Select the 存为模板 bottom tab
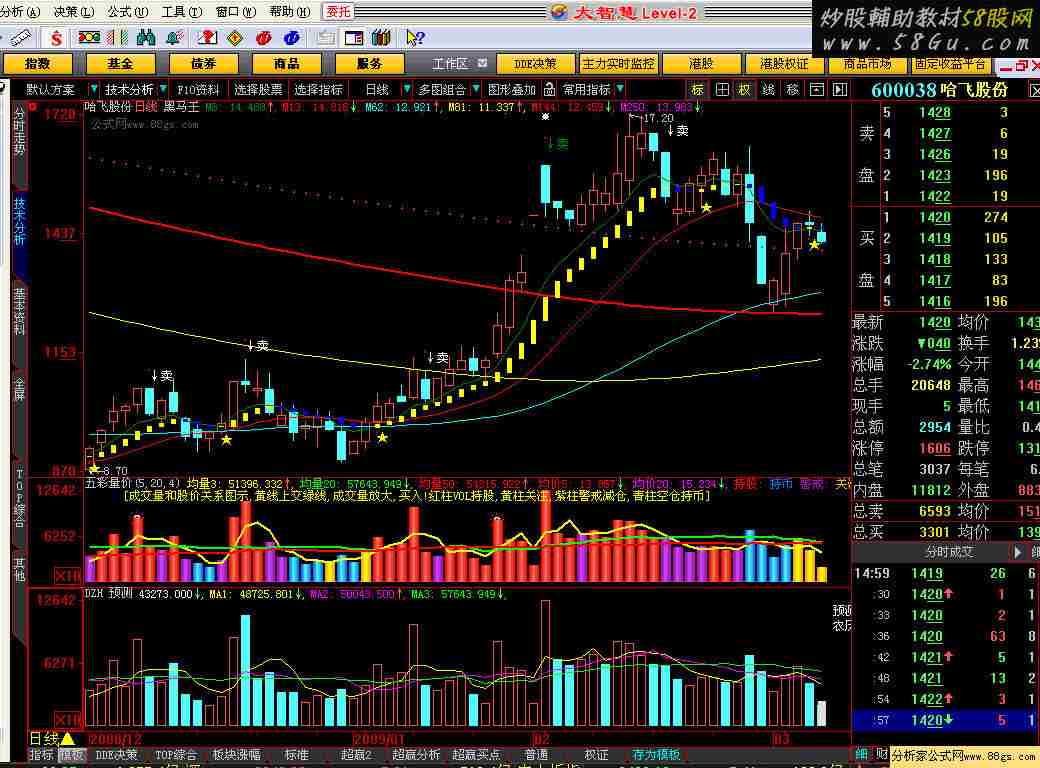 click(656, 755)
